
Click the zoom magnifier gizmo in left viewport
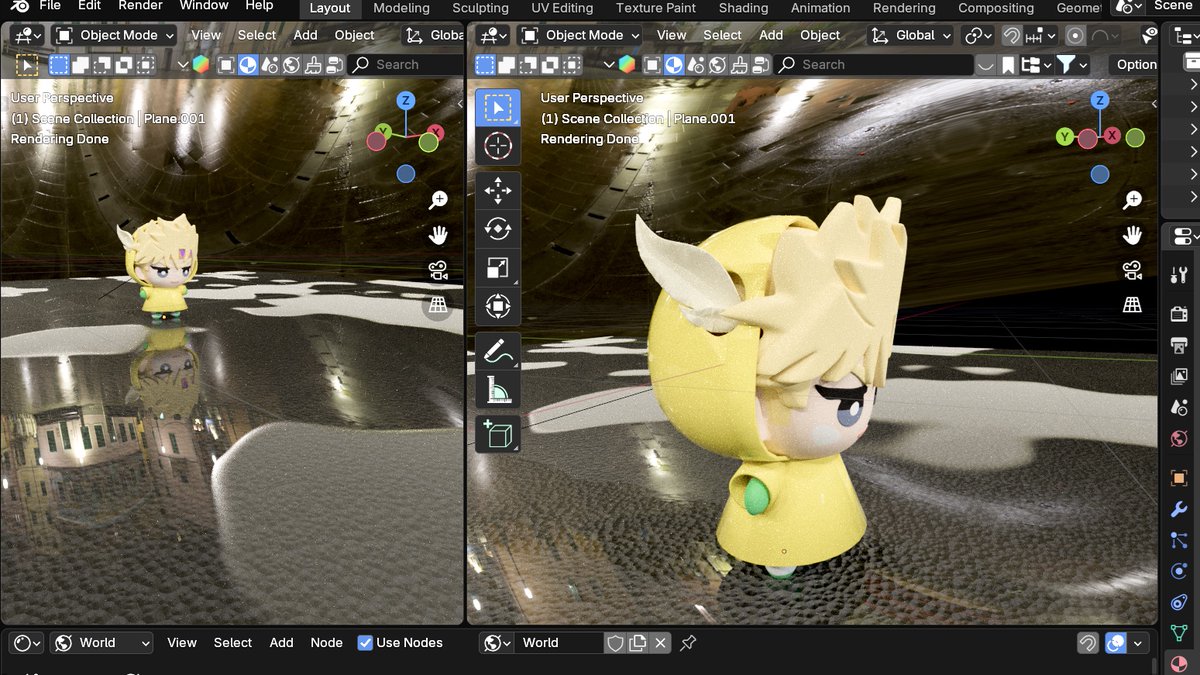(437, 200)
